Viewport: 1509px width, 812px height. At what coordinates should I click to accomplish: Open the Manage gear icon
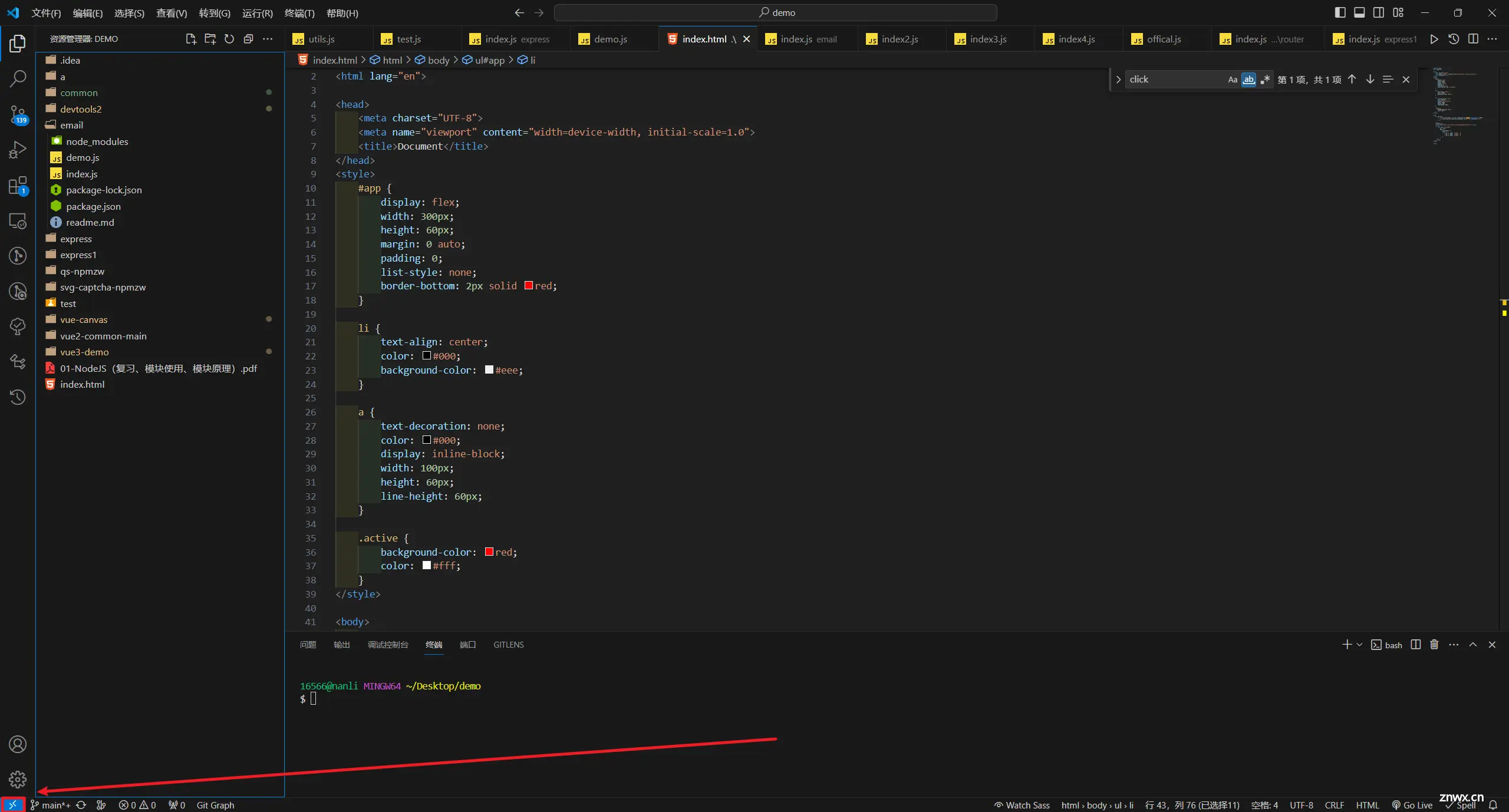pyautogui.click(x=18, y=779)
